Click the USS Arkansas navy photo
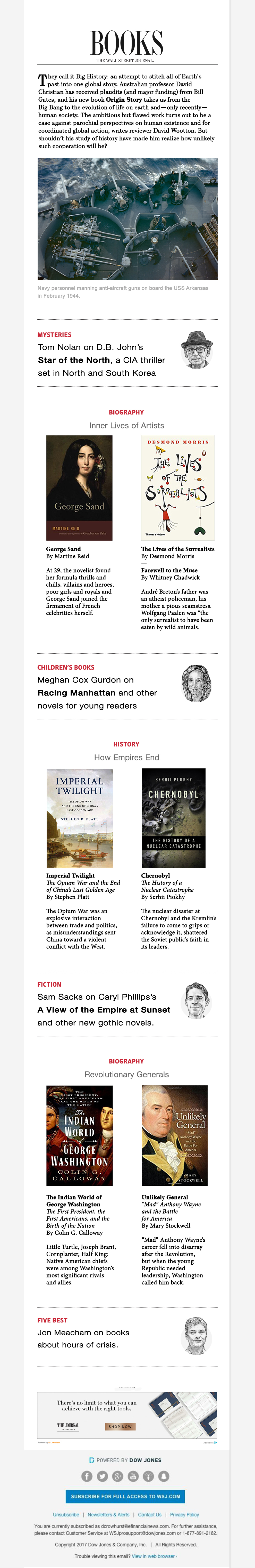The width and height of the screenshot is (255, 1568). (127, 219)
